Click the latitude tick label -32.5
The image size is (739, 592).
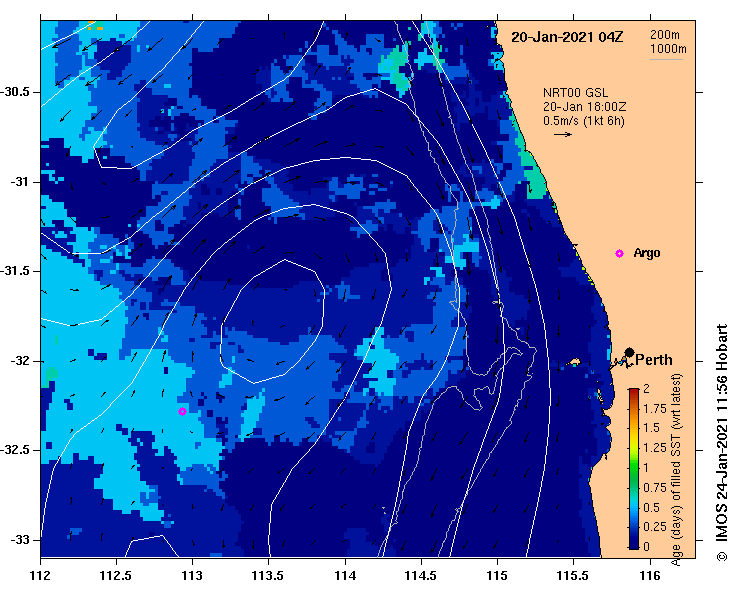click(x=15, y=450)
